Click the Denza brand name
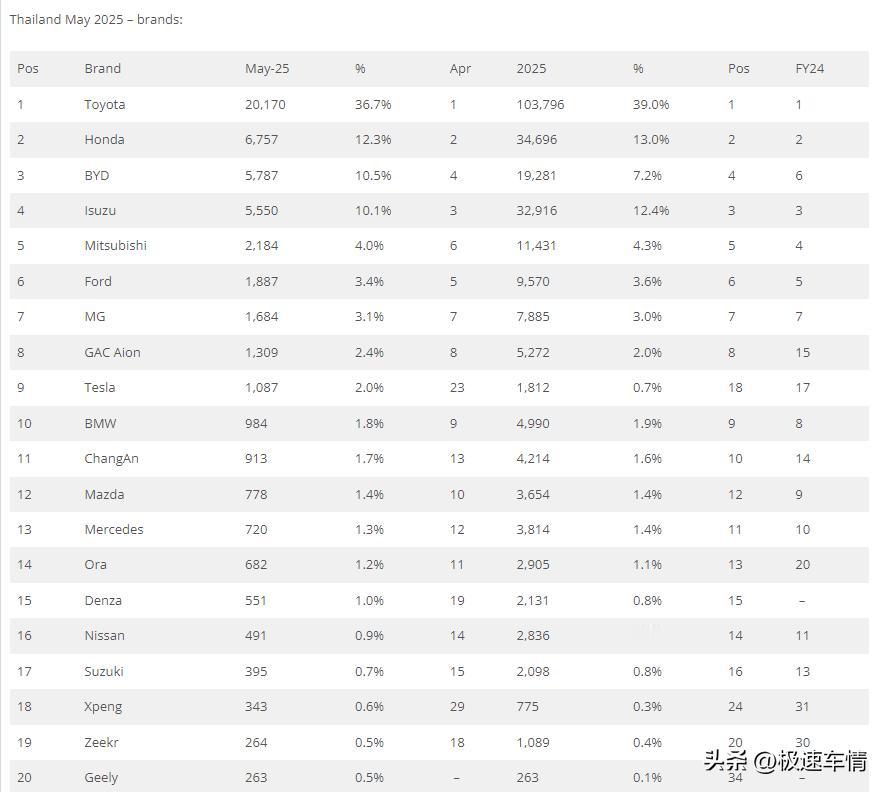Image resolution: width=887 pixels, height=792 pixels. 103,600
